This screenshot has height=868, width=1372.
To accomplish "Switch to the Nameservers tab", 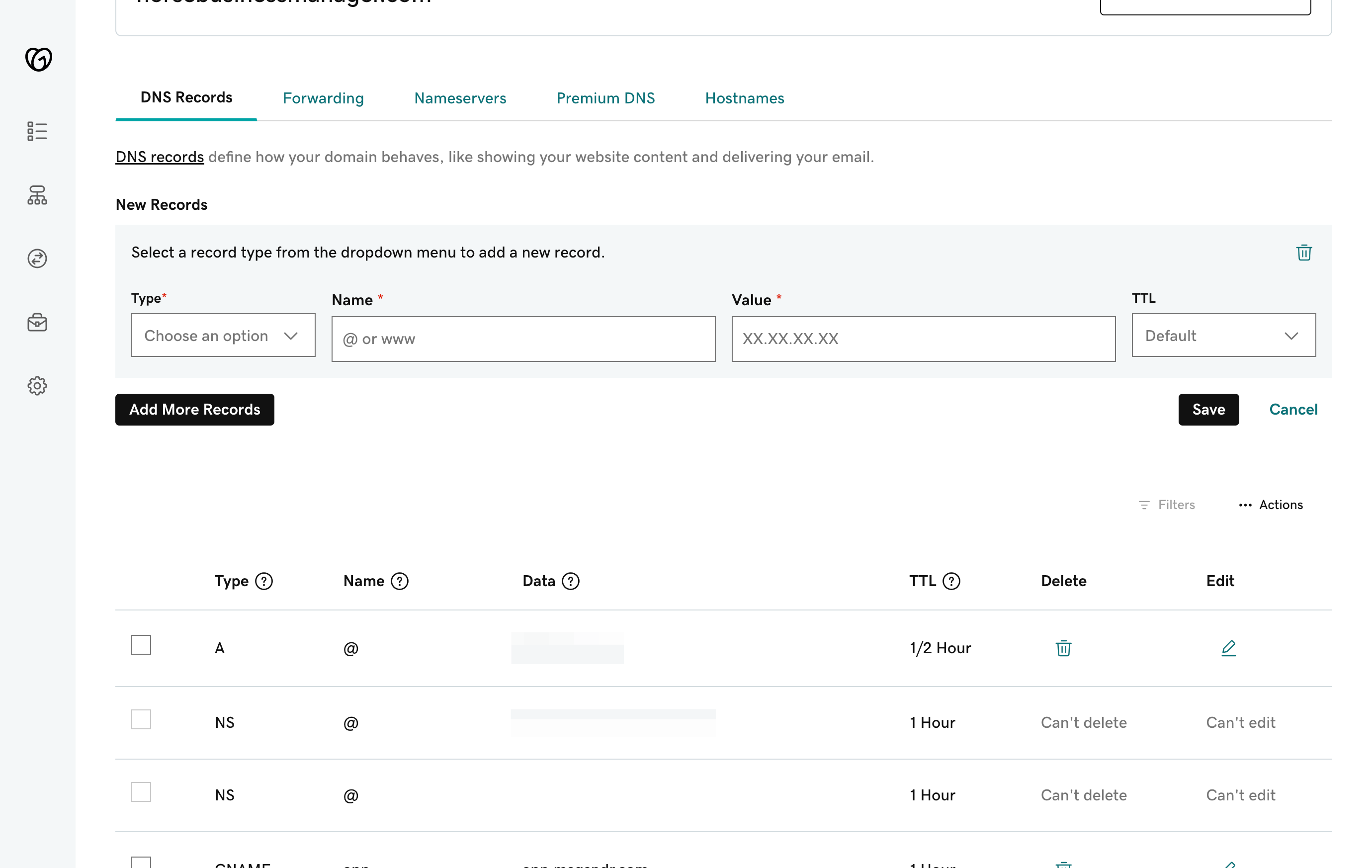I will 460,98.
